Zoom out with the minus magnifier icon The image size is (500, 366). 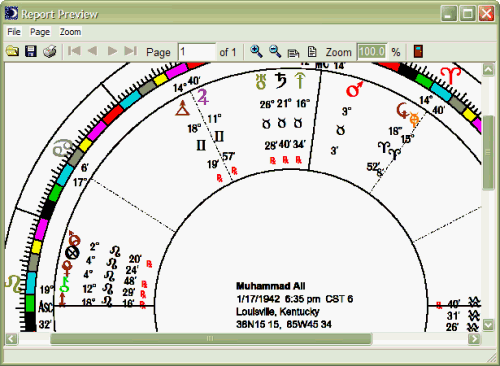(275, 52)
